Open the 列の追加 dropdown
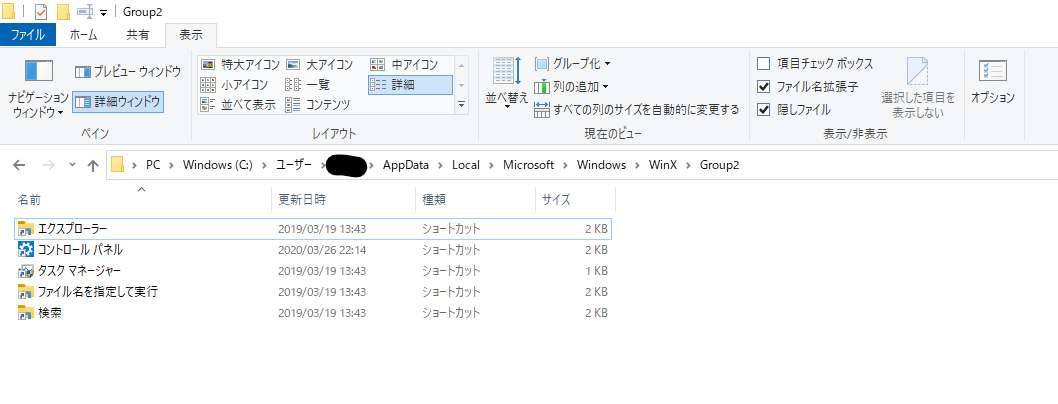 click(x=572, y=86)
